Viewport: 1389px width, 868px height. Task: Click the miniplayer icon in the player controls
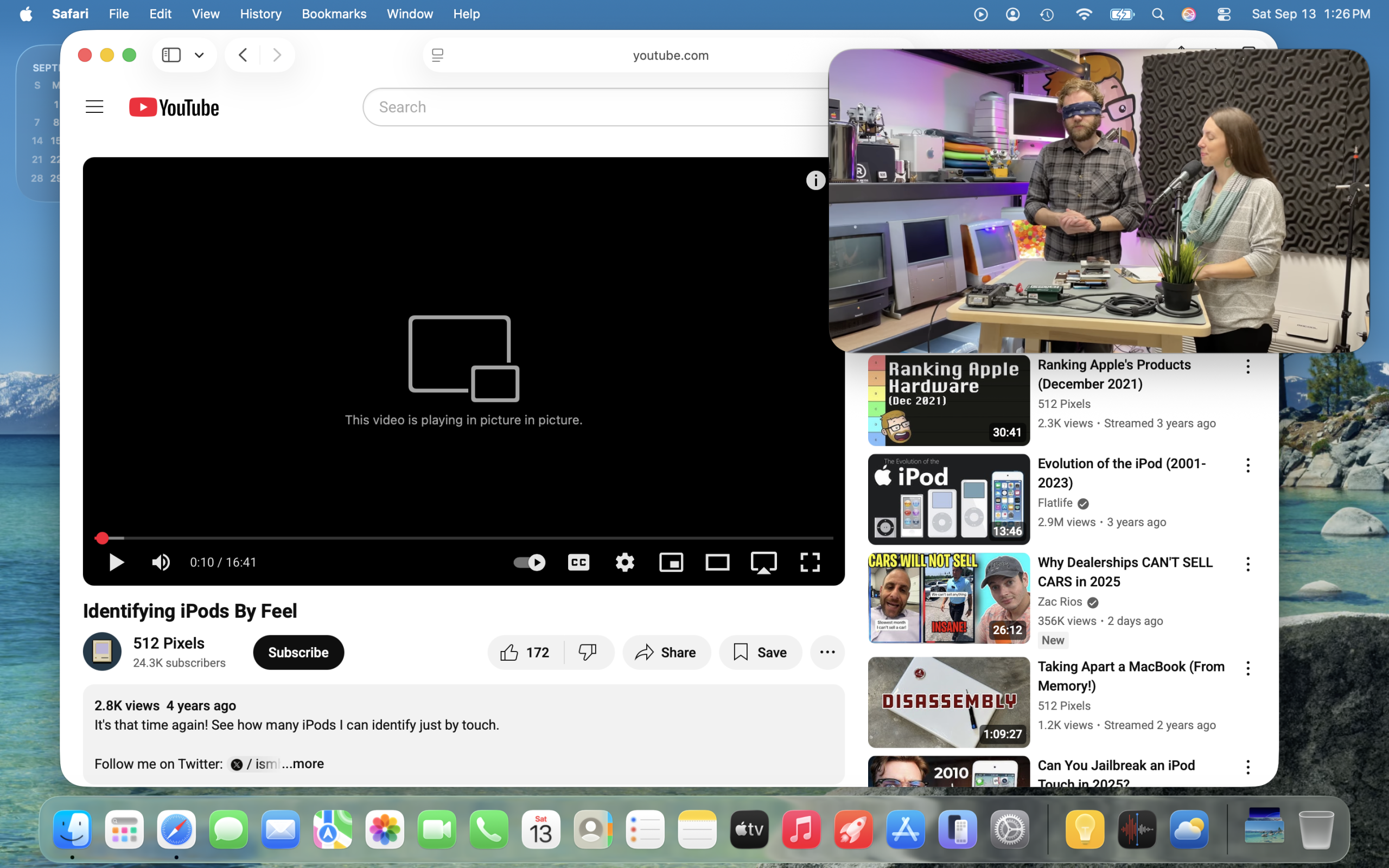(671, 562)
